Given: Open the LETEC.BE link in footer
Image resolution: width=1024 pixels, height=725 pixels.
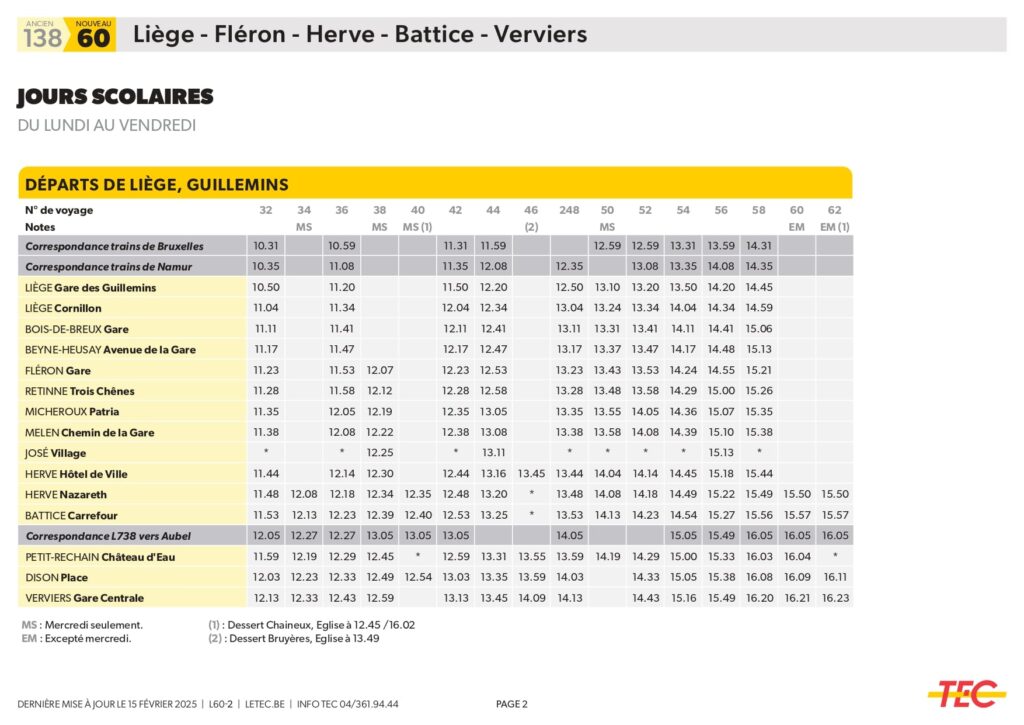Looking at the screenshot, I should 268,704.
